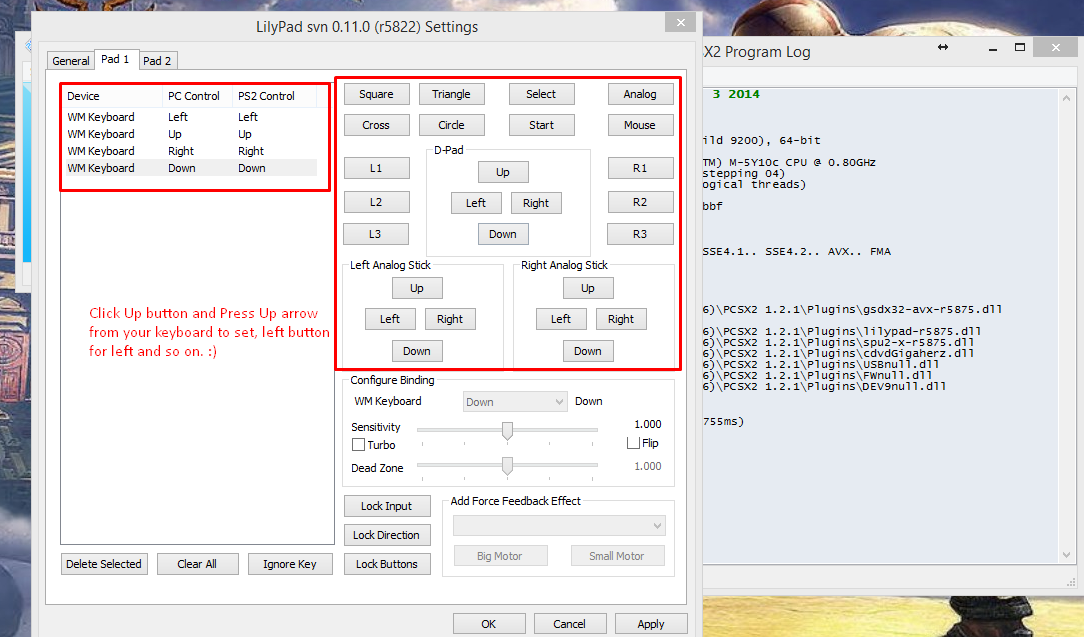
Task: Click Right Analog Stick Up button
Action: (588, 288)
